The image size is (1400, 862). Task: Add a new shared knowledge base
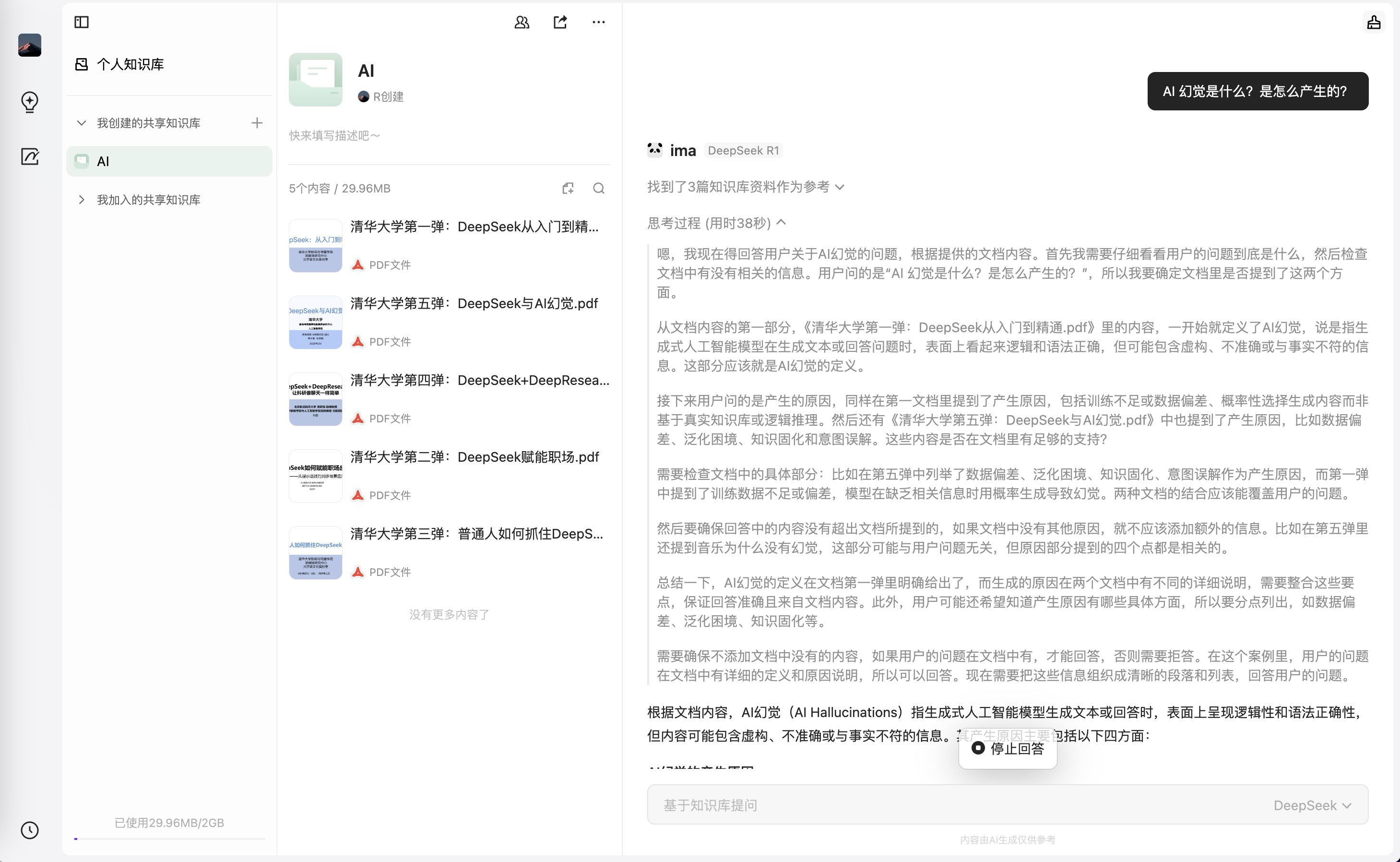click(257, 123)
